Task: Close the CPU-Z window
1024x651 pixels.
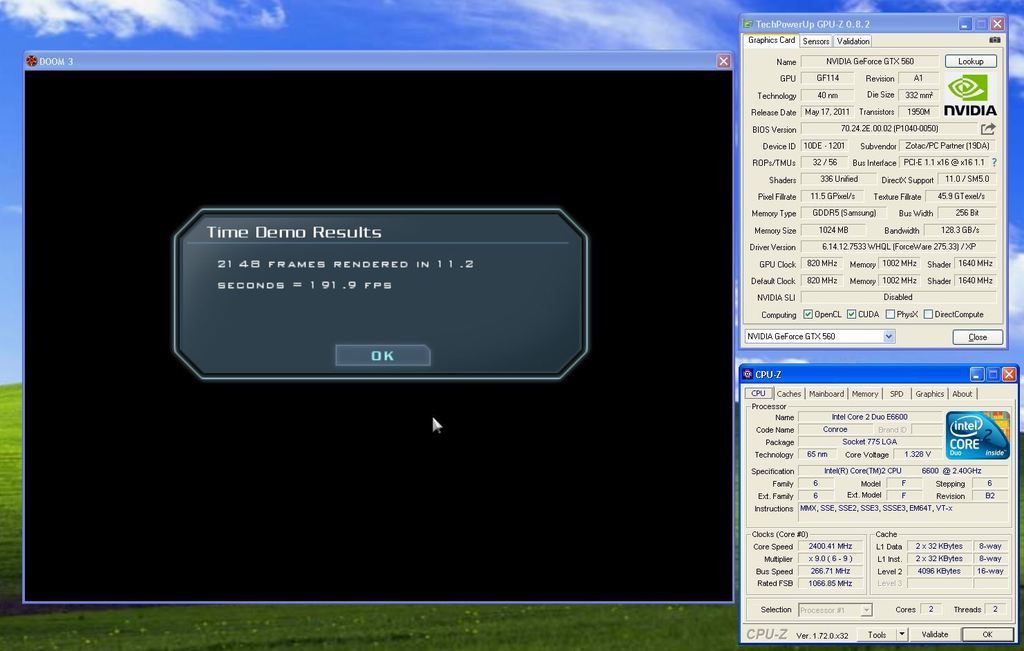Action: coord(1009,374)
